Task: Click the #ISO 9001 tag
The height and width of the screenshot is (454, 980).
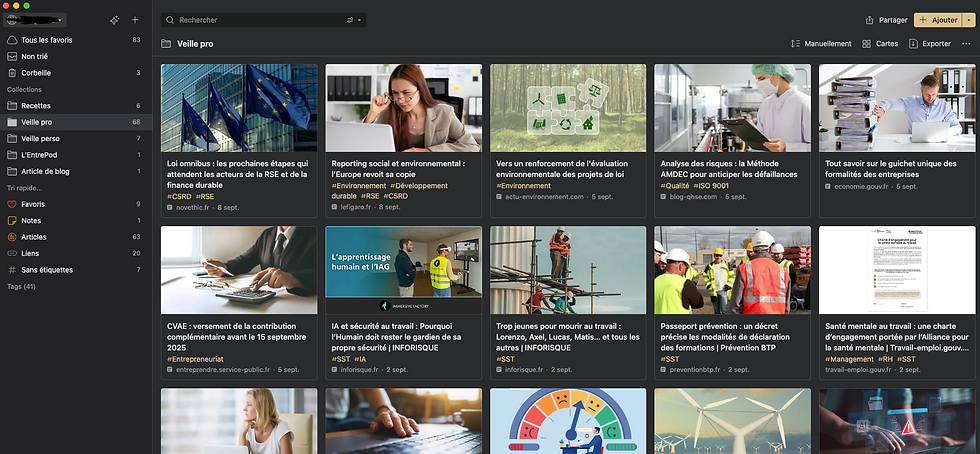Action: [x=711, y=186]
